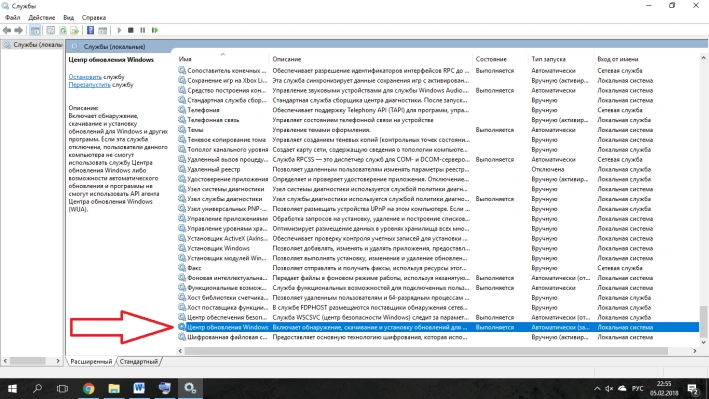Switch to the Расширенный tab

coord(91,361)
